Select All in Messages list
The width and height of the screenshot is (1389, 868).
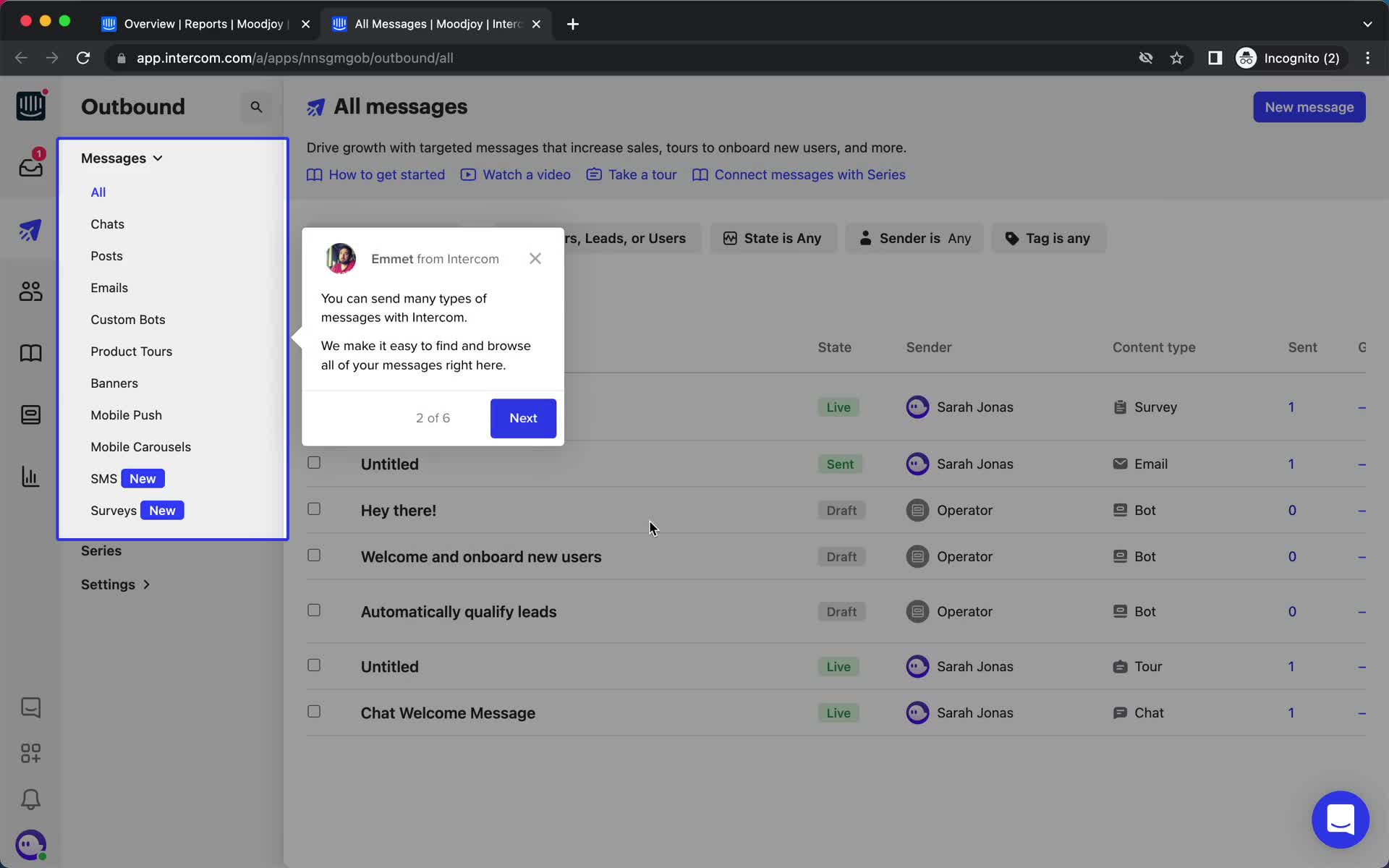click(98, 192)
